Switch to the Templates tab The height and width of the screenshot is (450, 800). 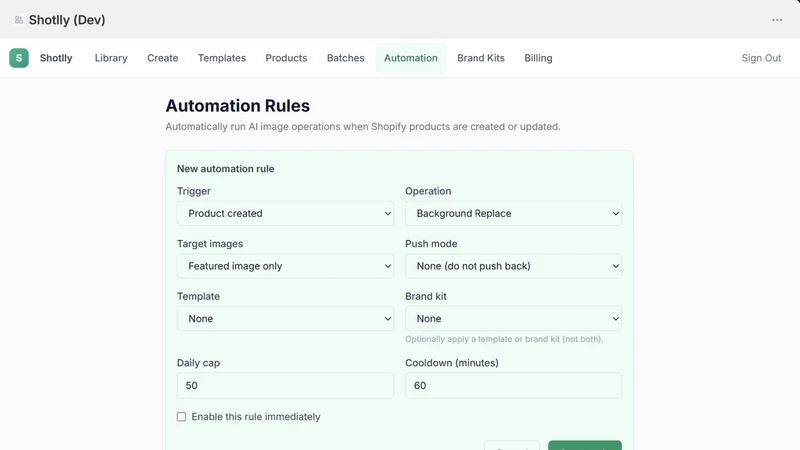click(222, 58)
